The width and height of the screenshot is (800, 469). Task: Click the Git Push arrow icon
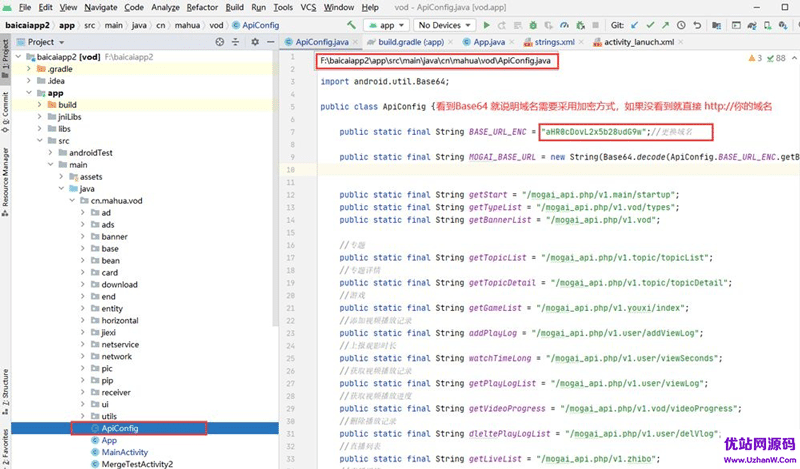point(665,25)
